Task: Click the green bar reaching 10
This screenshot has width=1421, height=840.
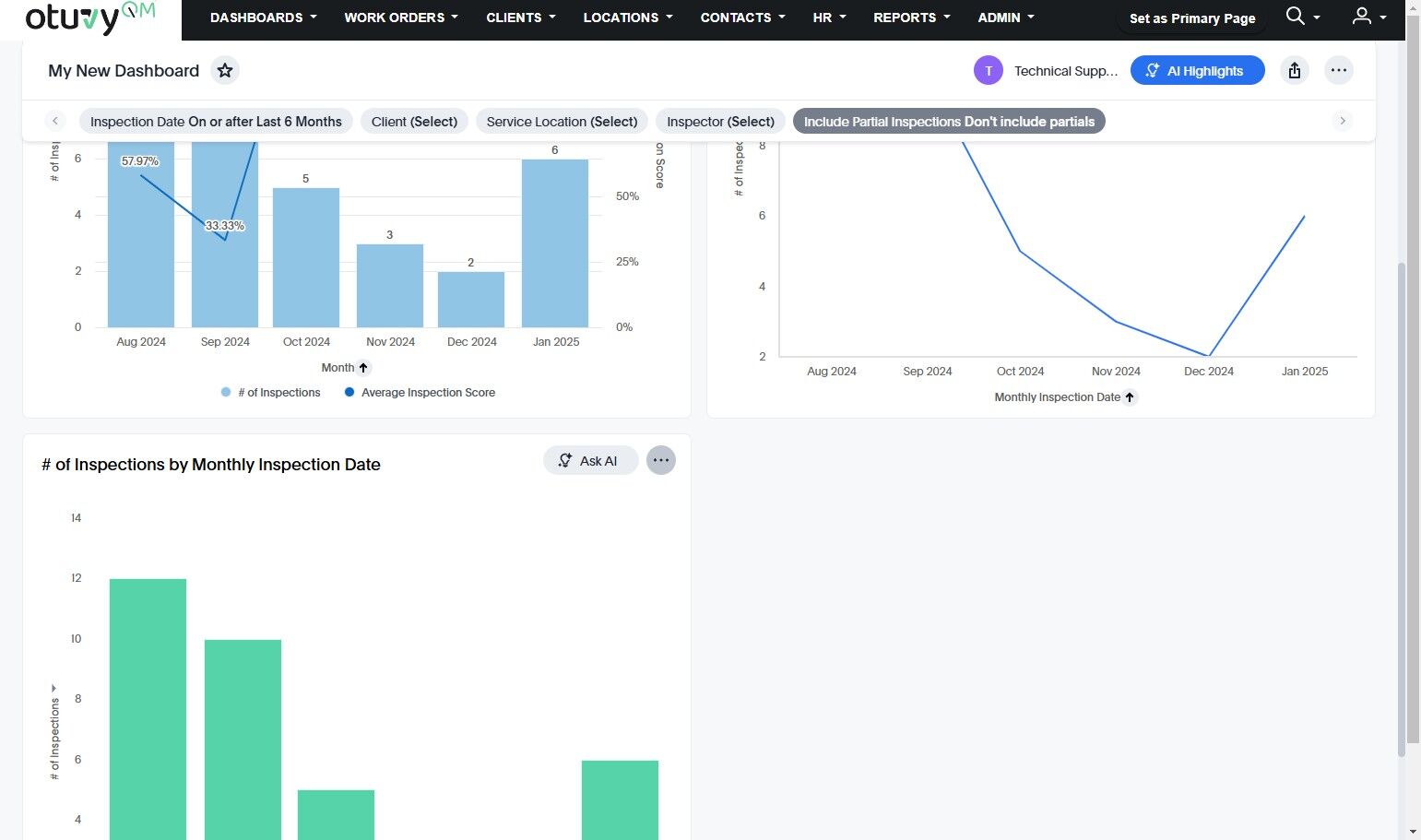Action: tap(243, 739)
